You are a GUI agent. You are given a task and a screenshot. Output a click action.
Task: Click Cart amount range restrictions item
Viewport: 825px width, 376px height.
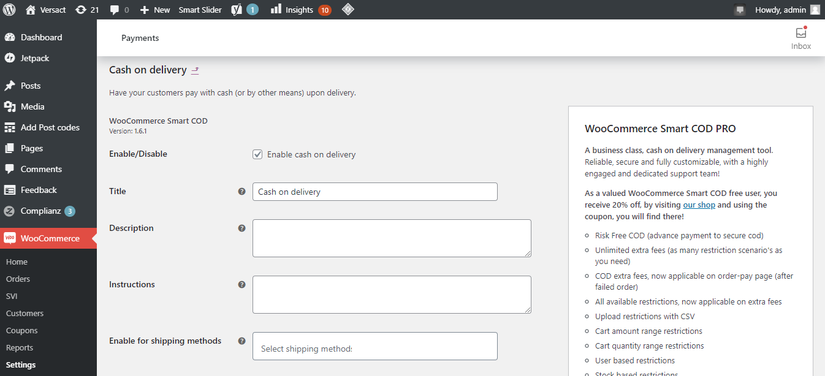(x=648, y=331)
